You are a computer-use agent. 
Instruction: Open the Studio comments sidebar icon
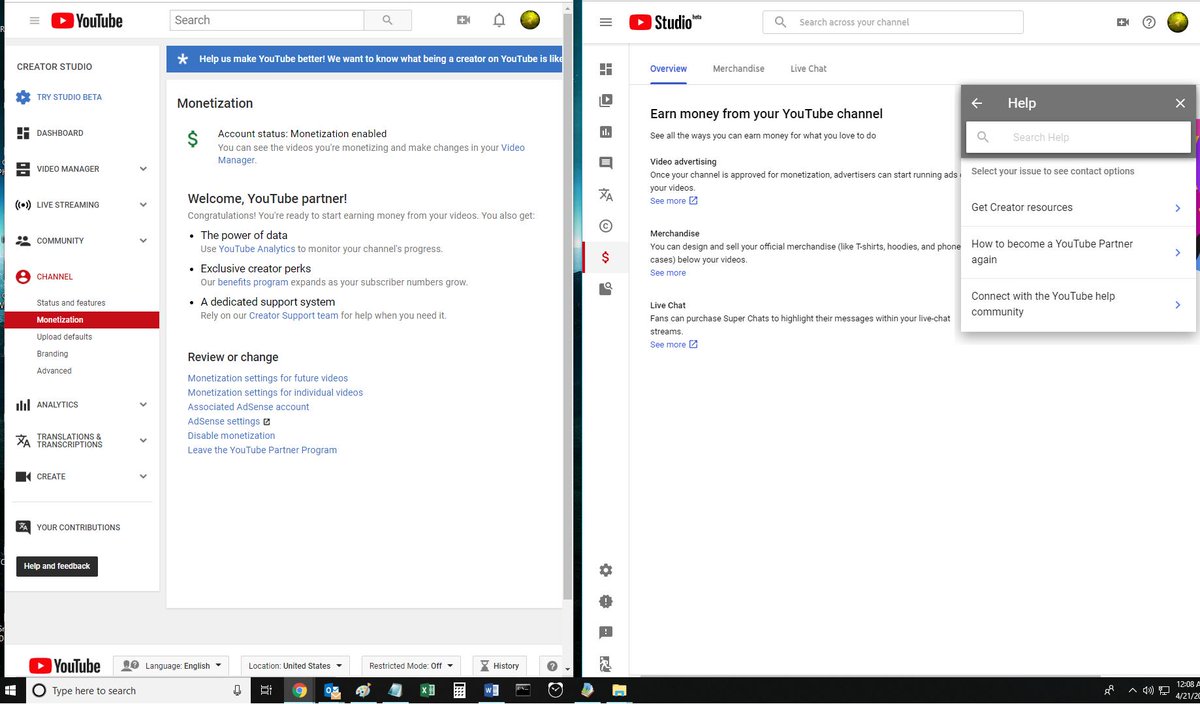coord(606,163)
